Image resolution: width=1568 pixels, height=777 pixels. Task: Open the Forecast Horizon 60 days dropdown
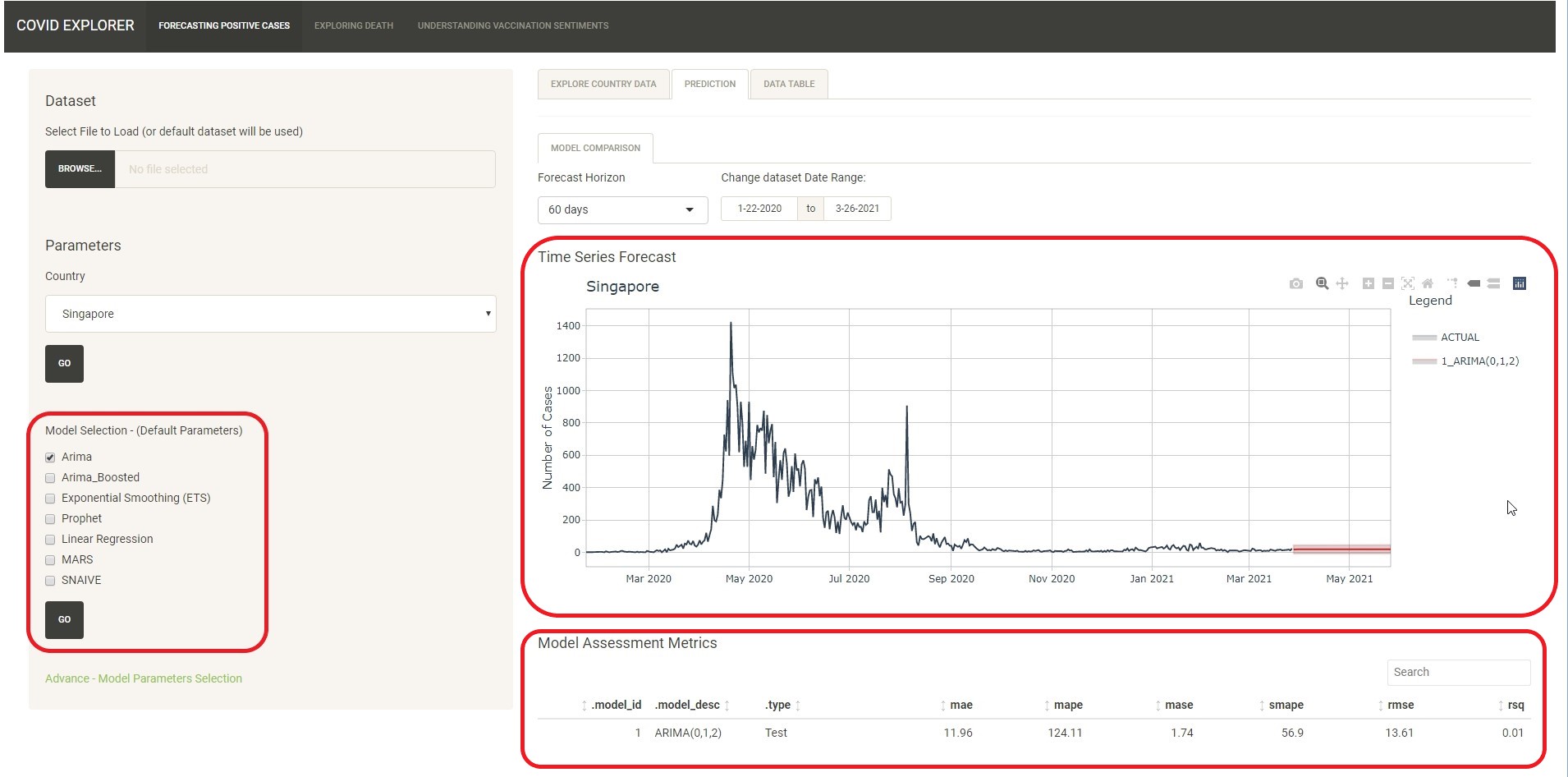coord(622,209)
